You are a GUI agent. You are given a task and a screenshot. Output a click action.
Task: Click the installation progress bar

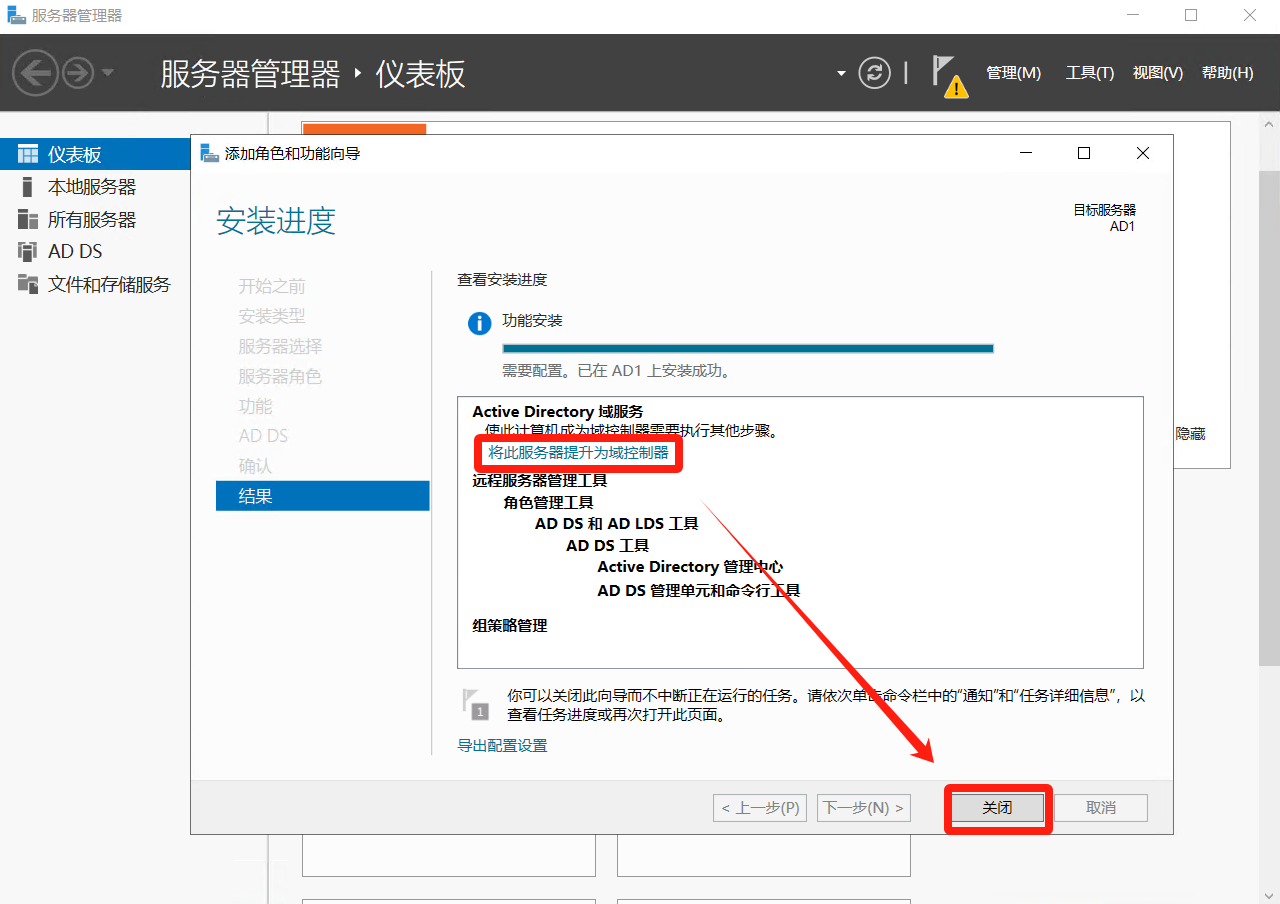[x=747, y=348]
